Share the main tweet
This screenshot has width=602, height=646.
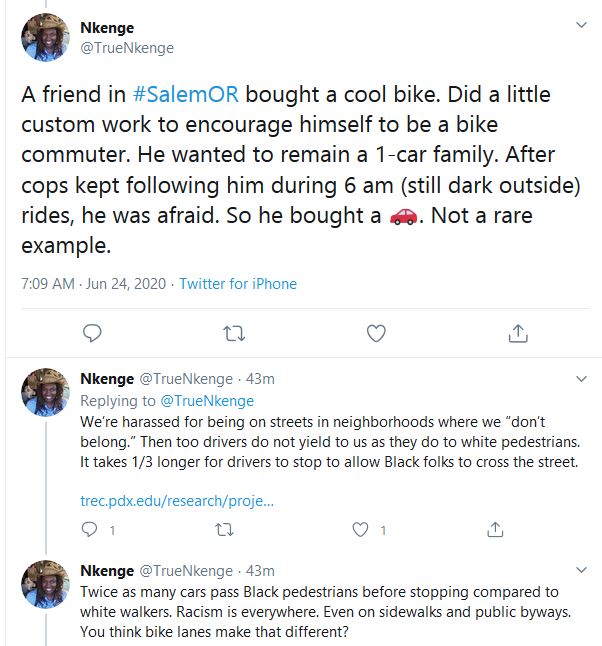tap(518, 332)
